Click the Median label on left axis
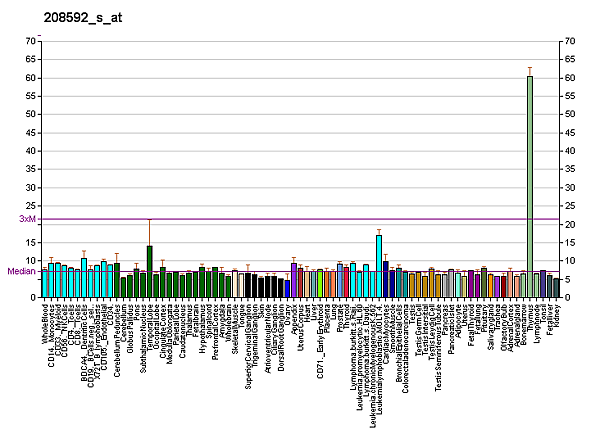This screenshot has height=434, width=600. 22,271
